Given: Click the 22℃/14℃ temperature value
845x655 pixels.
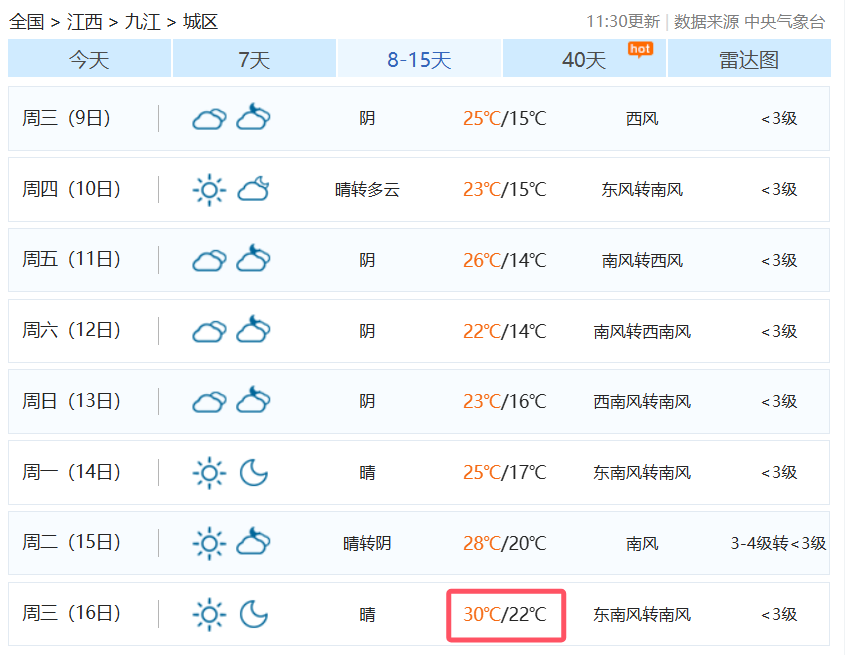Looking at the screenshot, I should click(x=505, y=331).
